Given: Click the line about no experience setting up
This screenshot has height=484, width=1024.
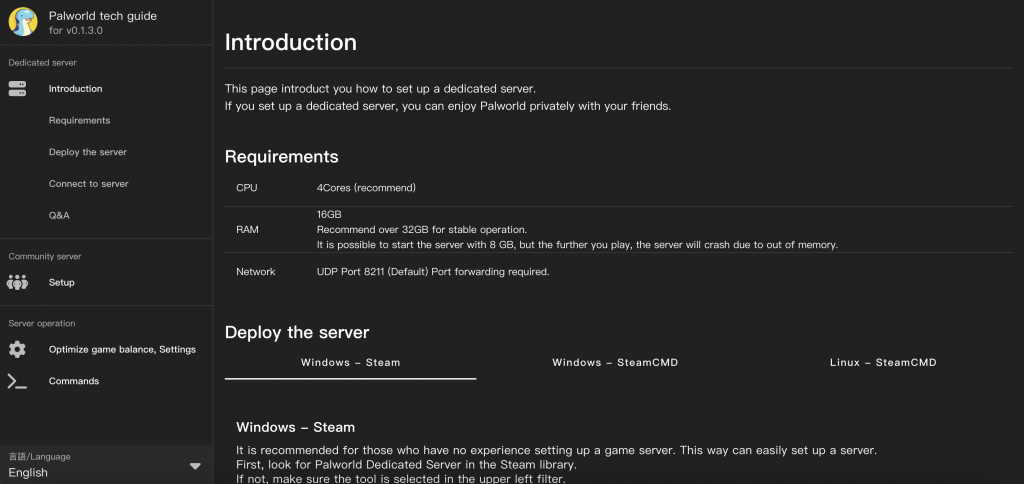Looking at the screenshot, I should click(x=556, y=451).
